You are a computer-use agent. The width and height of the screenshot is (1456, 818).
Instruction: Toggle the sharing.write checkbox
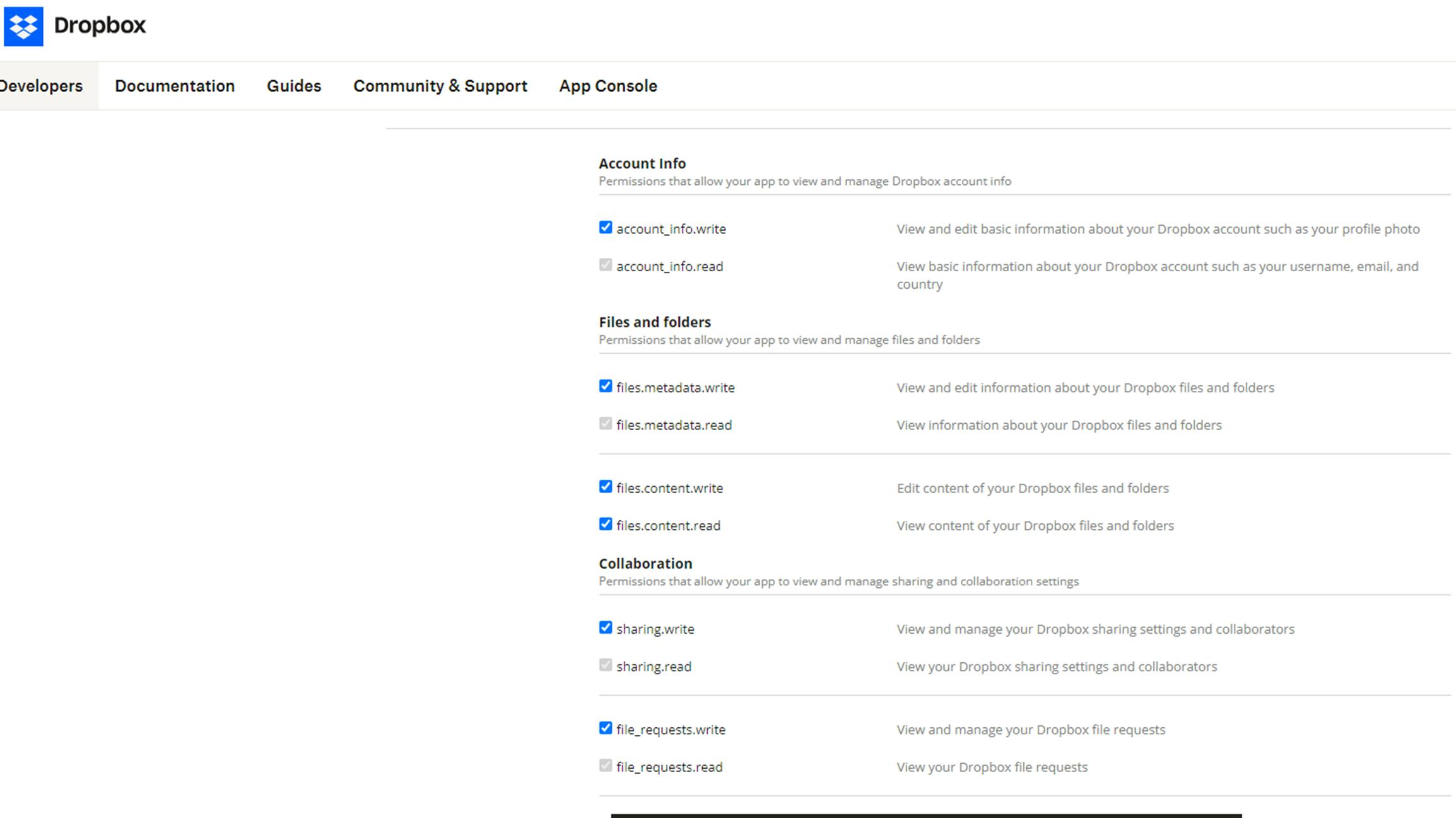pos(606,628)
